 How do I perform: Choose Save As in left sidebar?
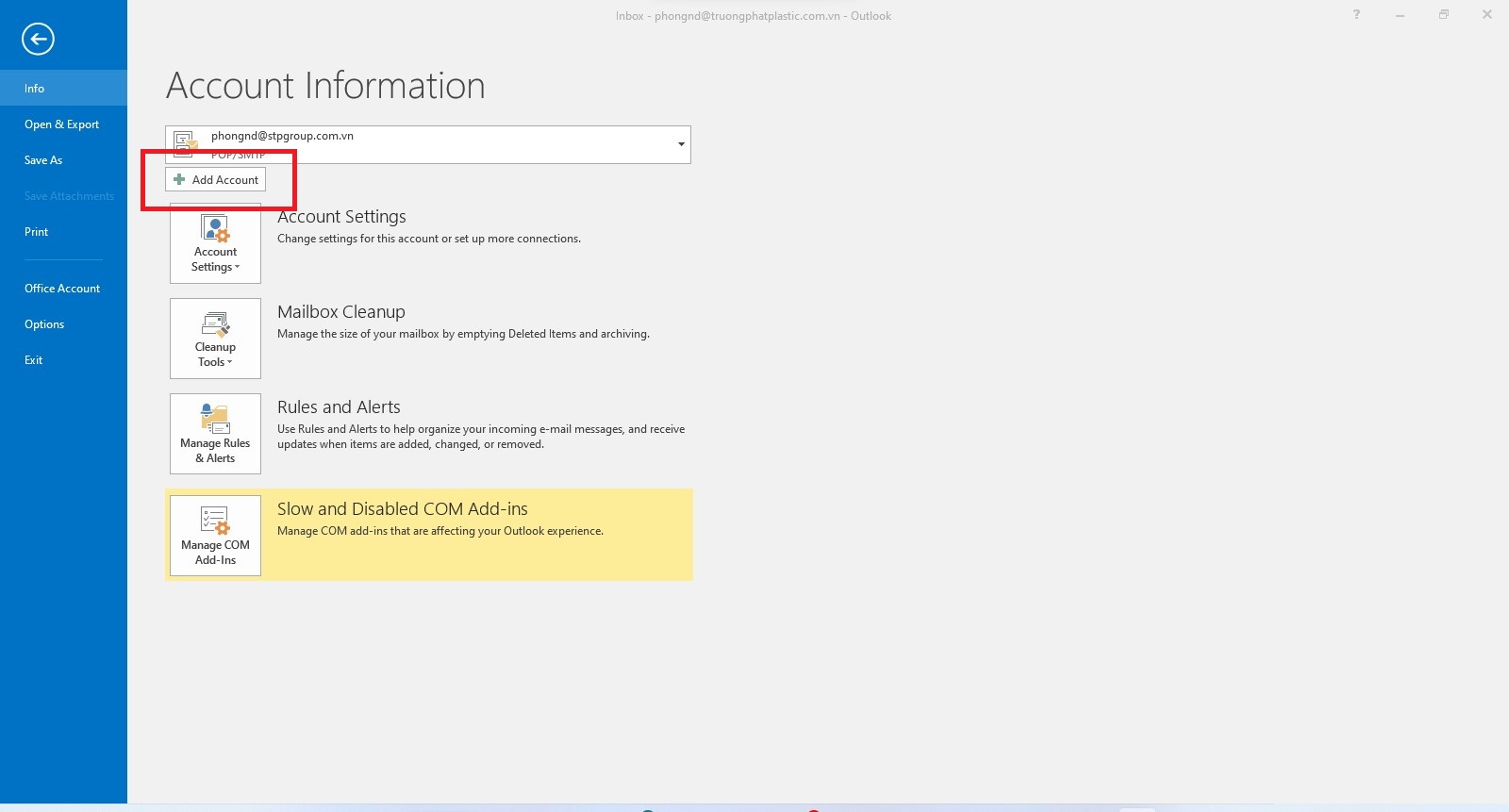pos(43,159)
